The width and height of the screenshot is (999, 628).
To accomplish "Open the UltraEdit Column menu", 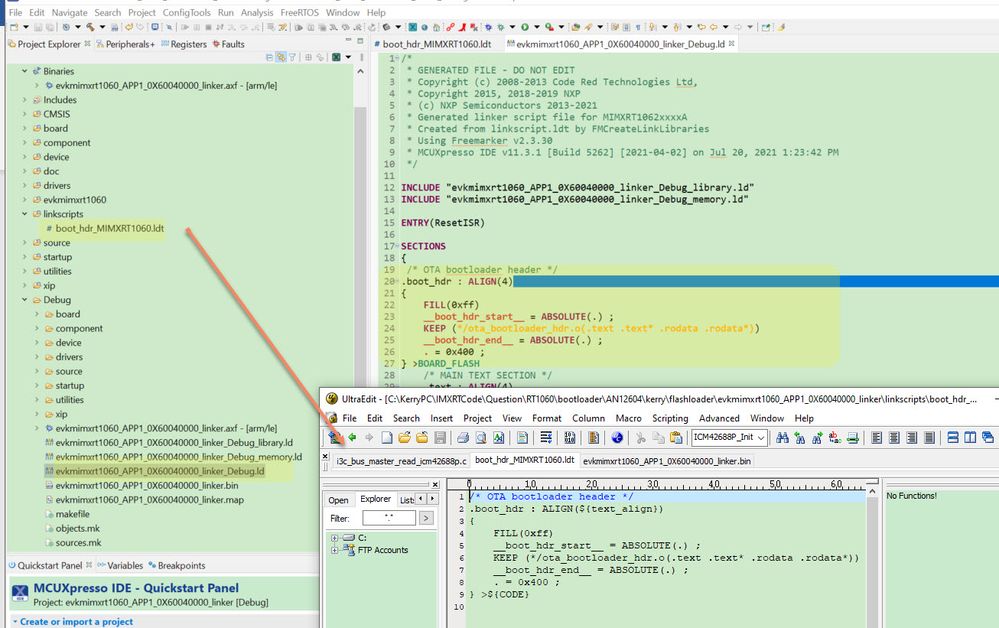I will (x=588, y=418).
